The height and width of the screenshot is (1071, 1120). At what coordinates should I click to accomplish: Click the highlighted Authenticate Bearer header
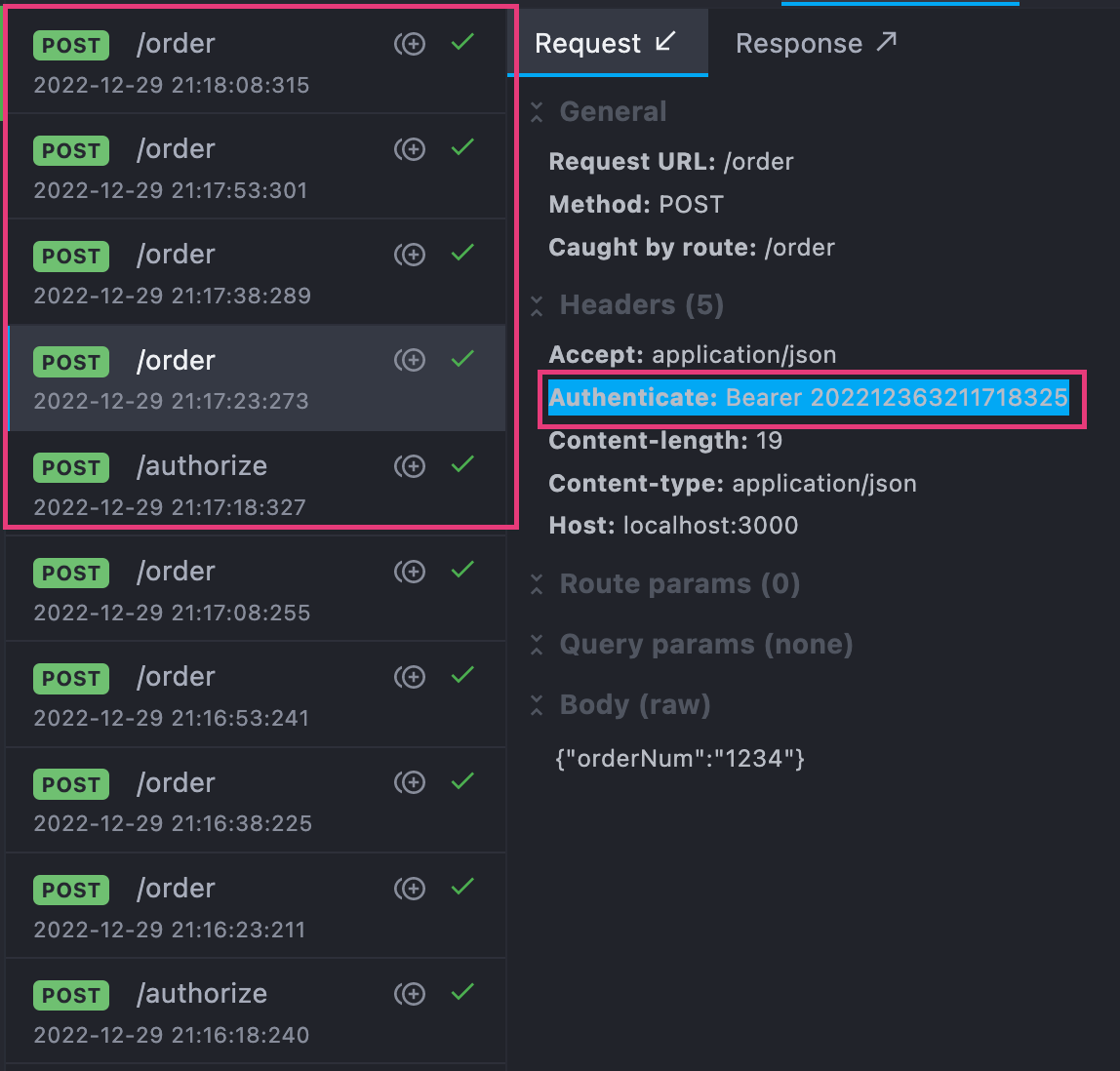(x=808, y=398)
